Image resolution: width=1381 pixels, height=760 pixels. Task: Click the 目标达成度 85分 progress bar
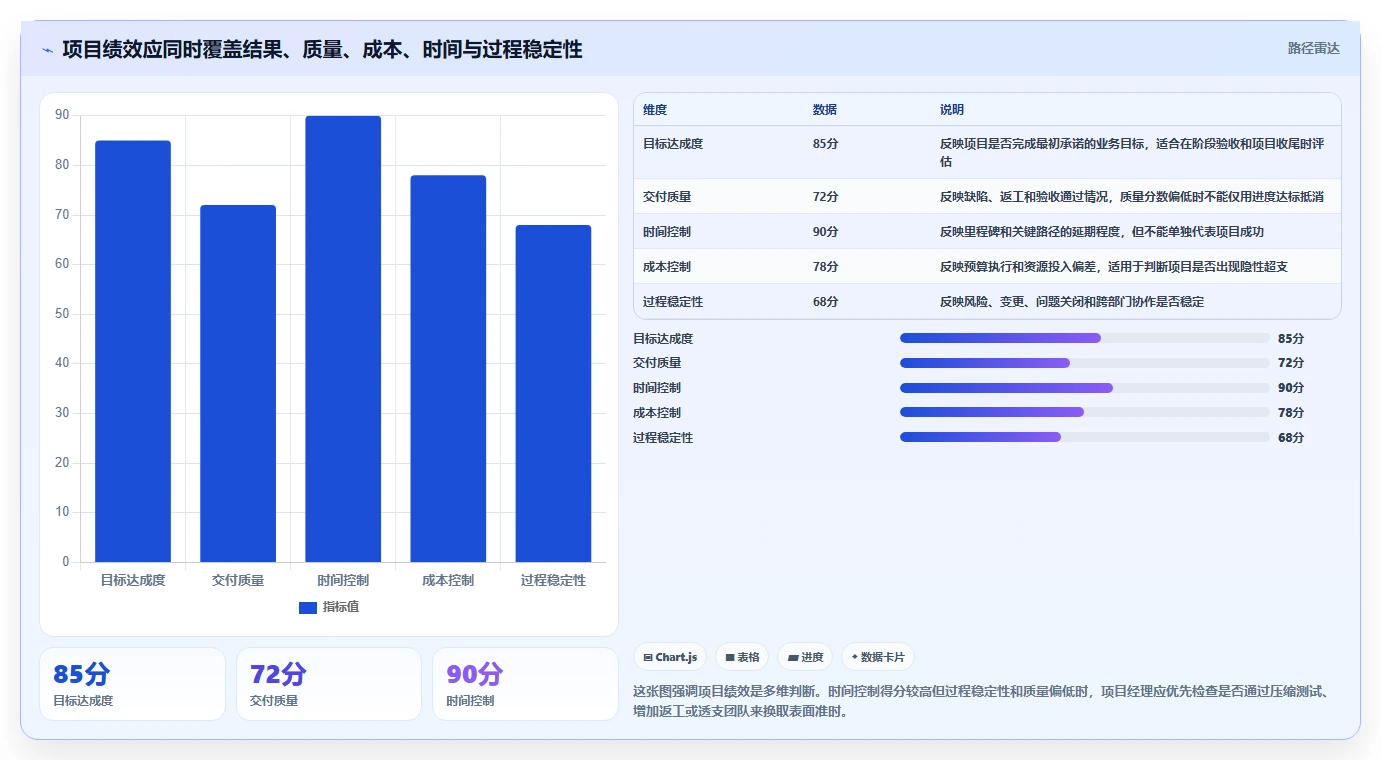click(x=1085, y=338)
